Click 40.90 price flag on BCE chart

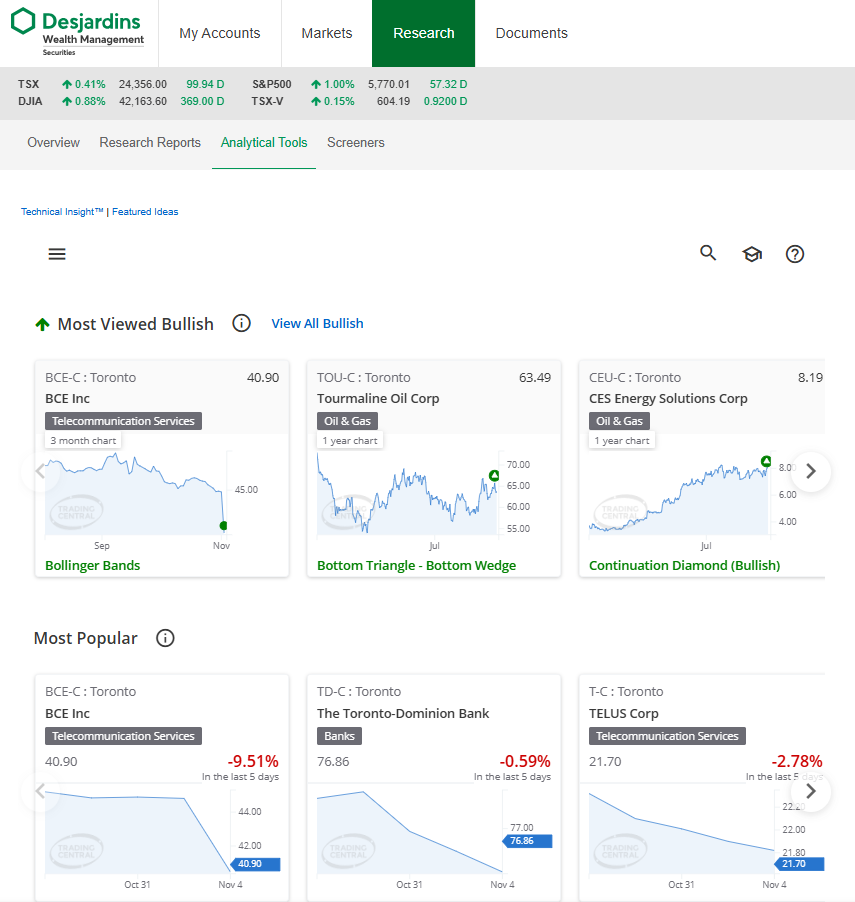click(x=255, y=864)
